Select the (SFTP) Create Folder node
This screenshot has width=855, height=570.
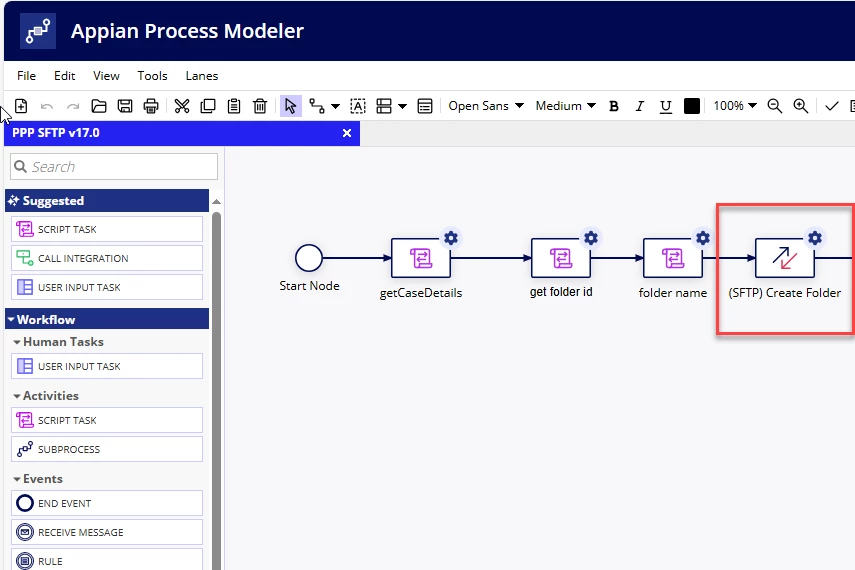[x=785, y=257]
